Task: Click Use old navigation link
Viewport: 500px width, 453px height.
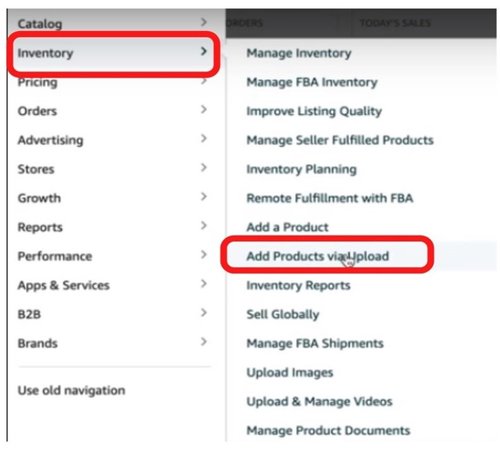Action: (71, 390)
